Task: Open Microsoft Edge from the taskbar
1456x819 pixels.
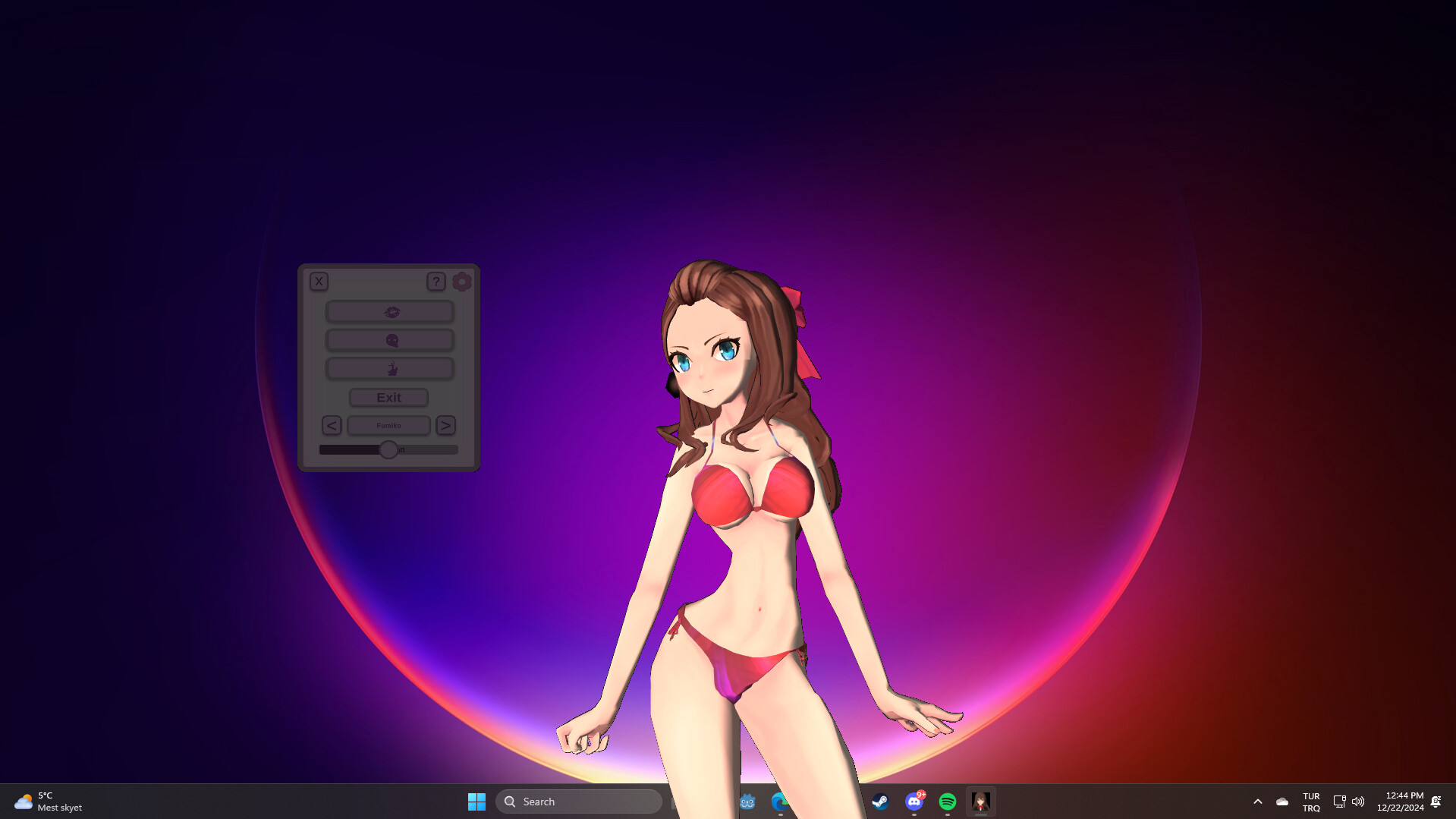Action: click(x=780, y=802)
